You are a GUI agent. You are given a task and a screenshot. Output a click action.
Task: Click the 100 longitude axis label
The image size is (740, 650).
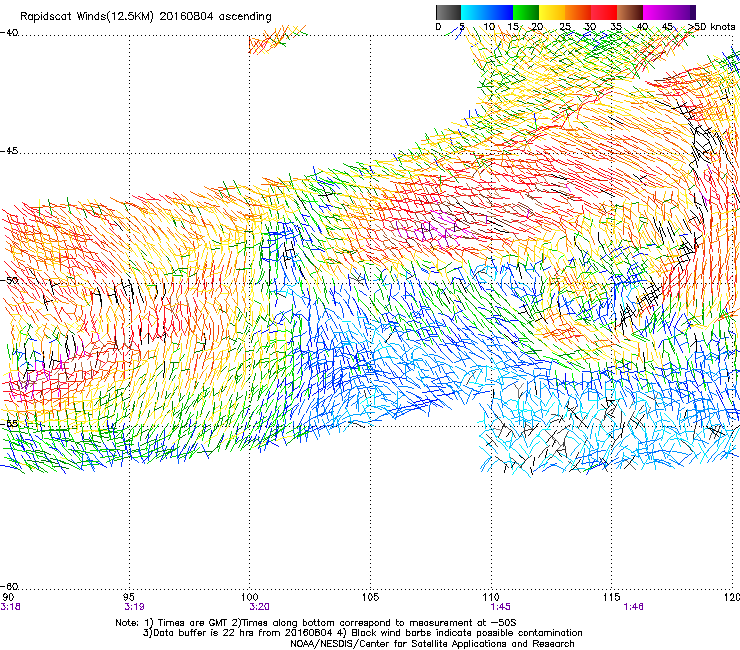coord(249,597)
